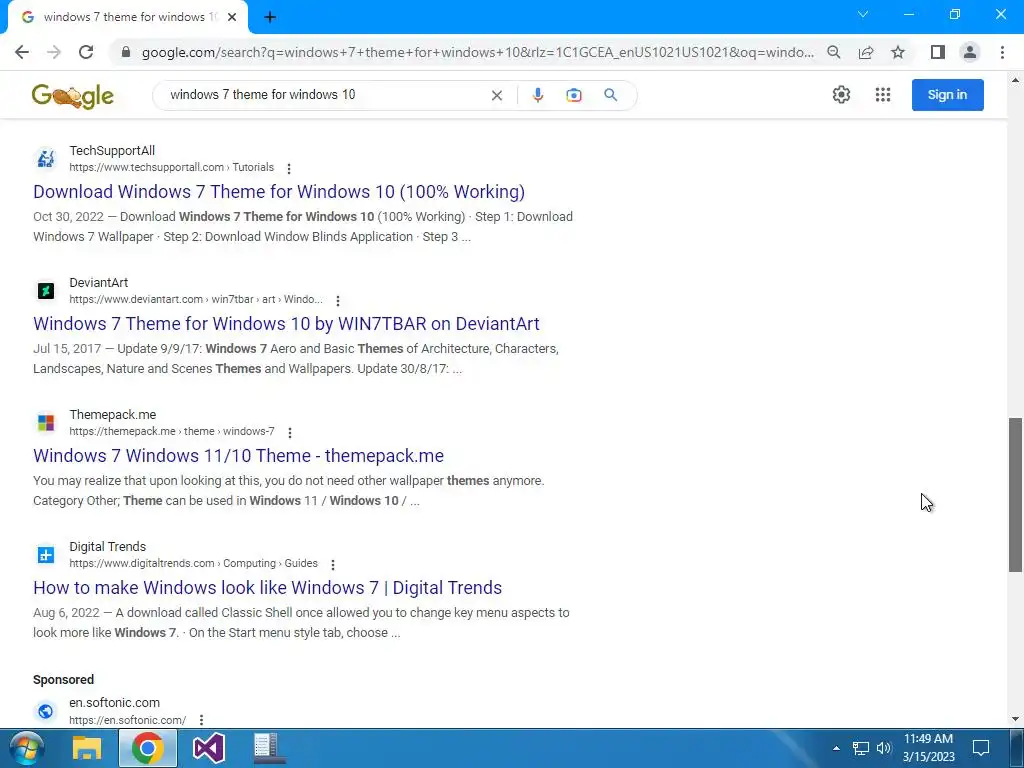1024x768 pixels.
Task: Open taskbar clock showing 11:49 AM
Action: 928,748
